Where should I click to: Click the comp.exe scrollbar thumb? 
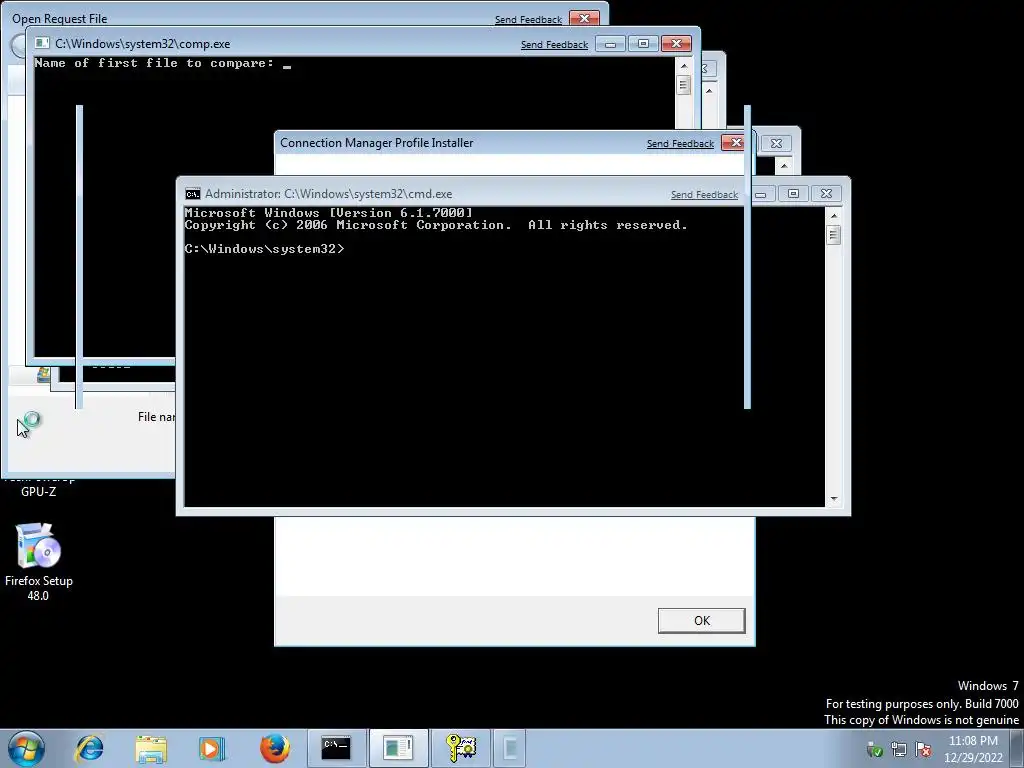pos(684,85)
